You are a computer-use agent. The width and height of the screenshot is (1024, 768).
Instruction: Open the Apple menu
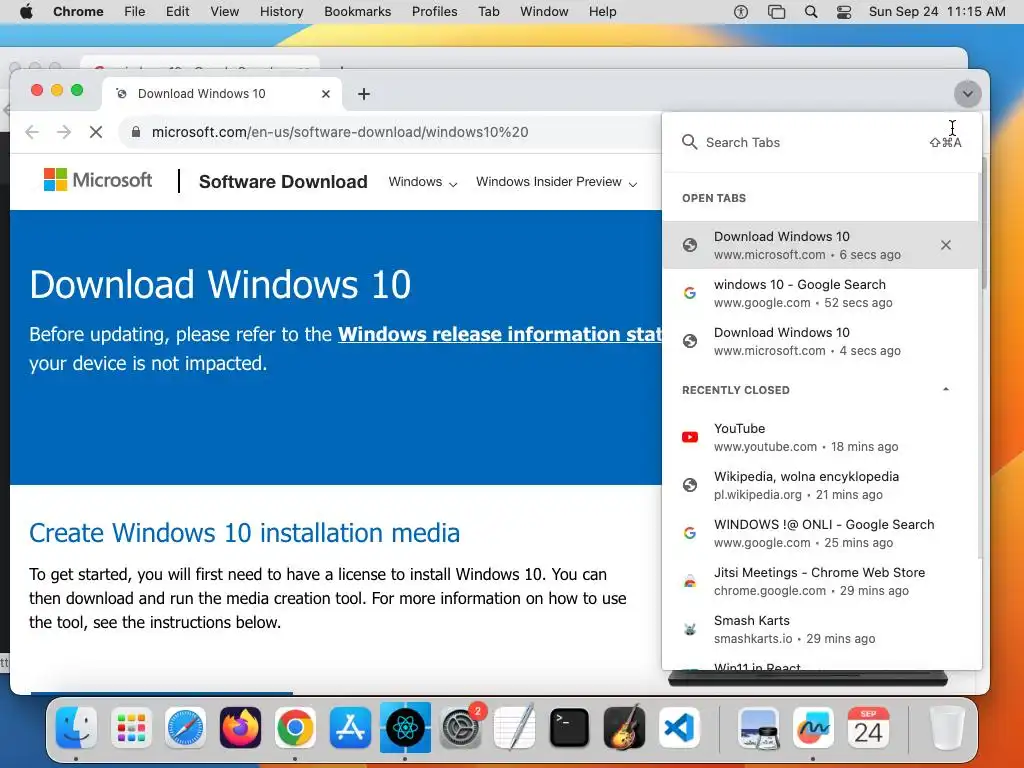click(26, 11)
